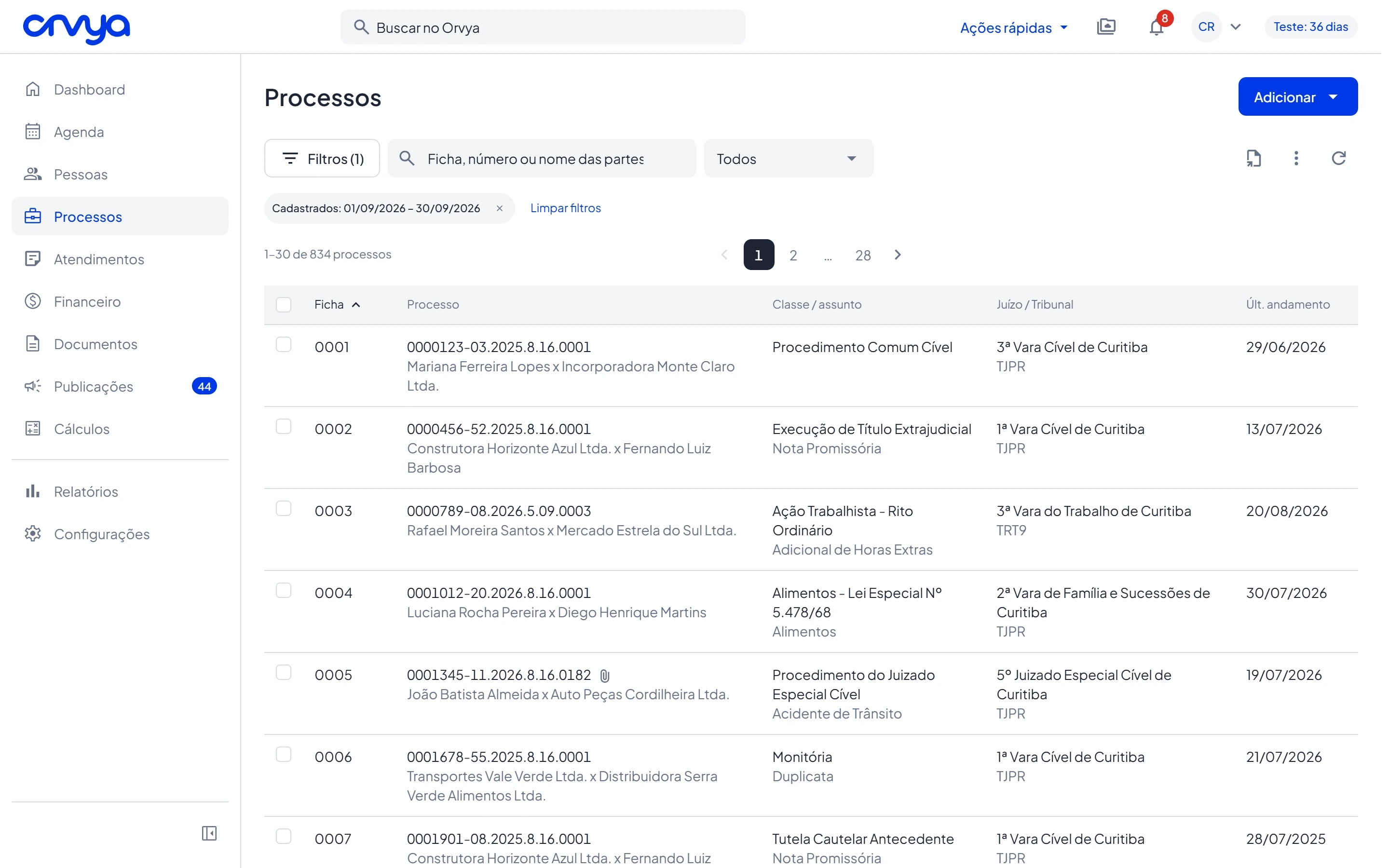The image size is (1389, 868).
Task: Open Publicações with 44 badge
Action: [120, 387]
